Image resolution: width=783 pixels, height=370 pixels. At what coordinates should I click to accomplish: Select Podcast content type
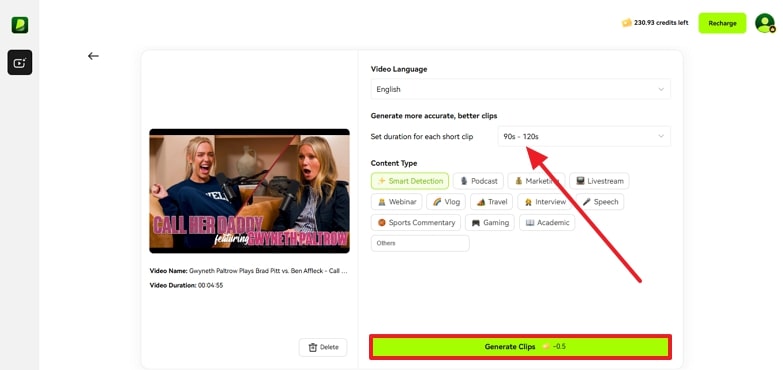478,181
